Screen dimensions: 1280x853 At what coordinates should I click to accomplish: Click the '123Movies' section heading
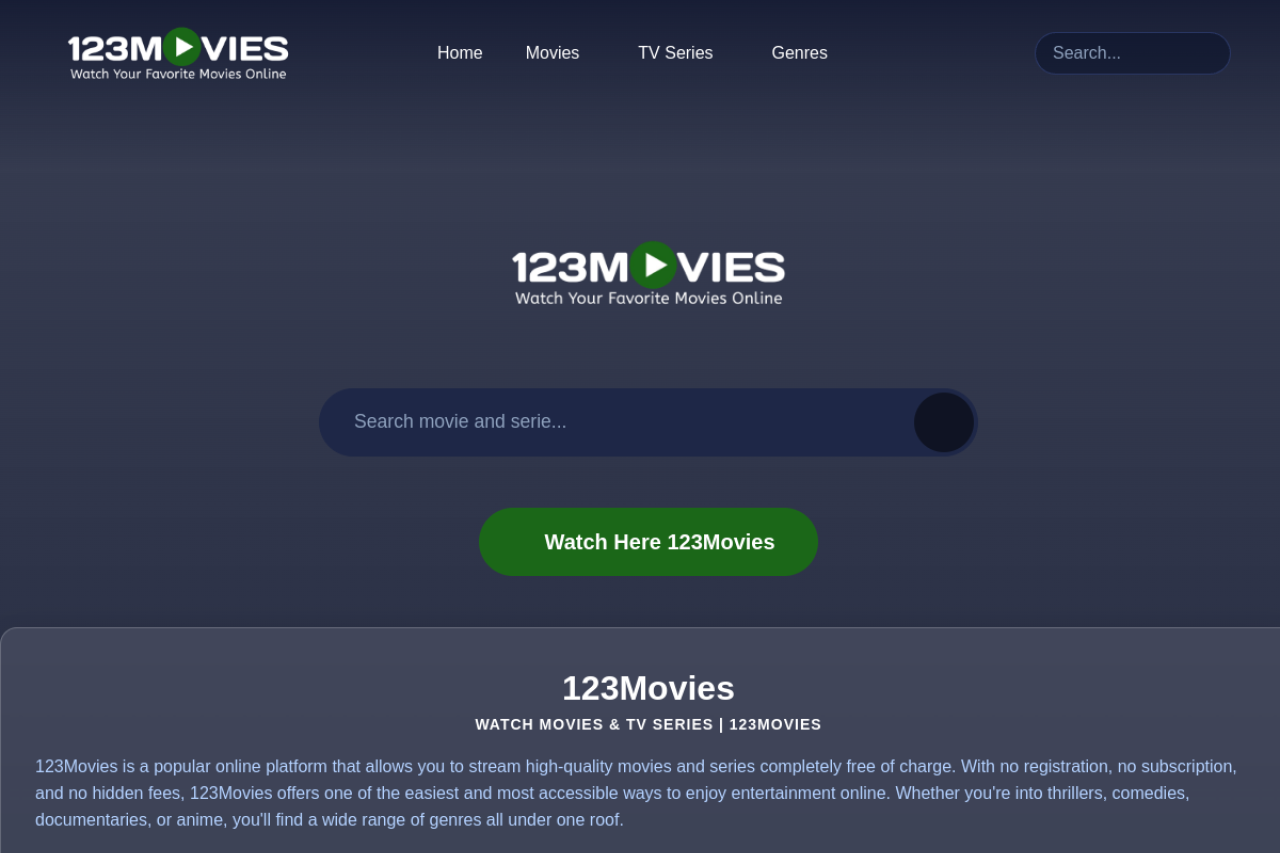[x=648, y=688]
